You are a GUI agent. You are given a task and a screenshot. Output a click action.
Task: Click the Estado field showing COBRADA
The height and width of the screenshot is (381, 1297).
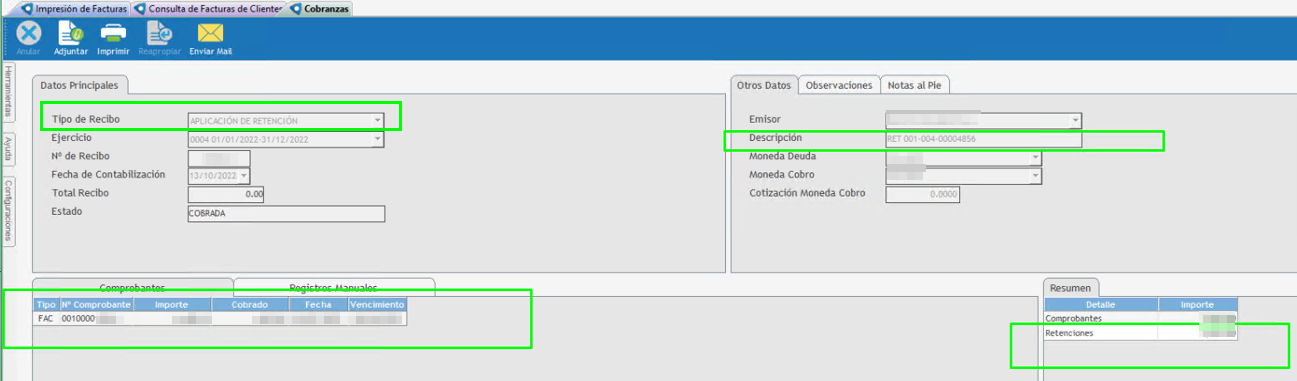click(x=285, y=213)
